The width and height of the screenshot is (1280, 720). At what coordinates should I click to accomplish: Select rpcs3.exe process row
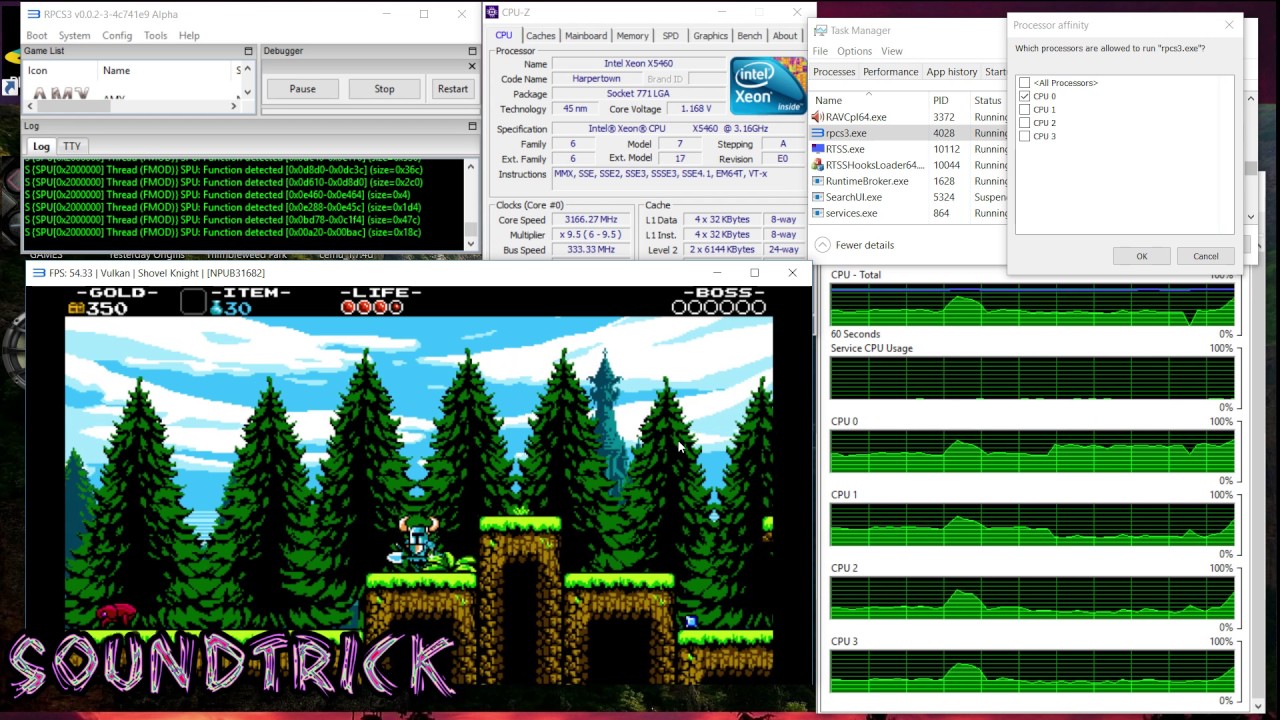[909, 133]
